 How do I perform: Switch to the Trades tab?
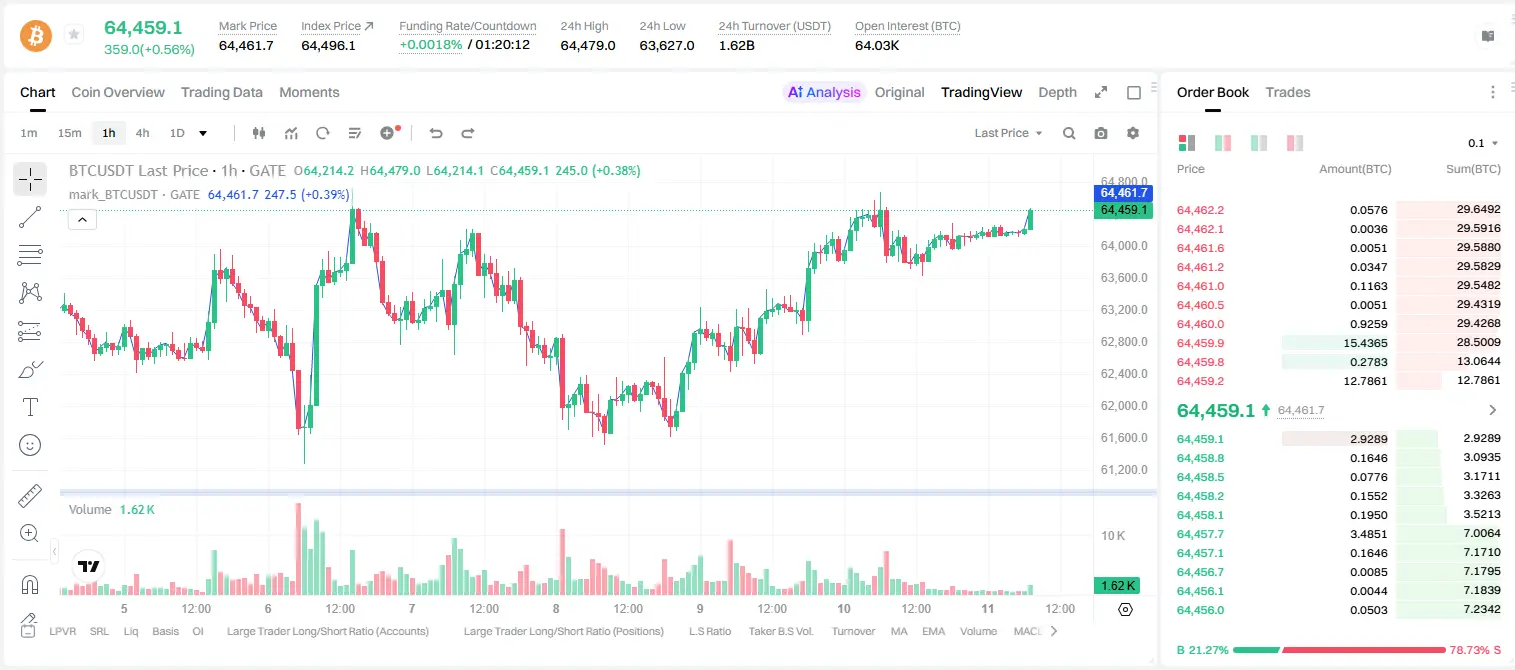coord(1287,92)
